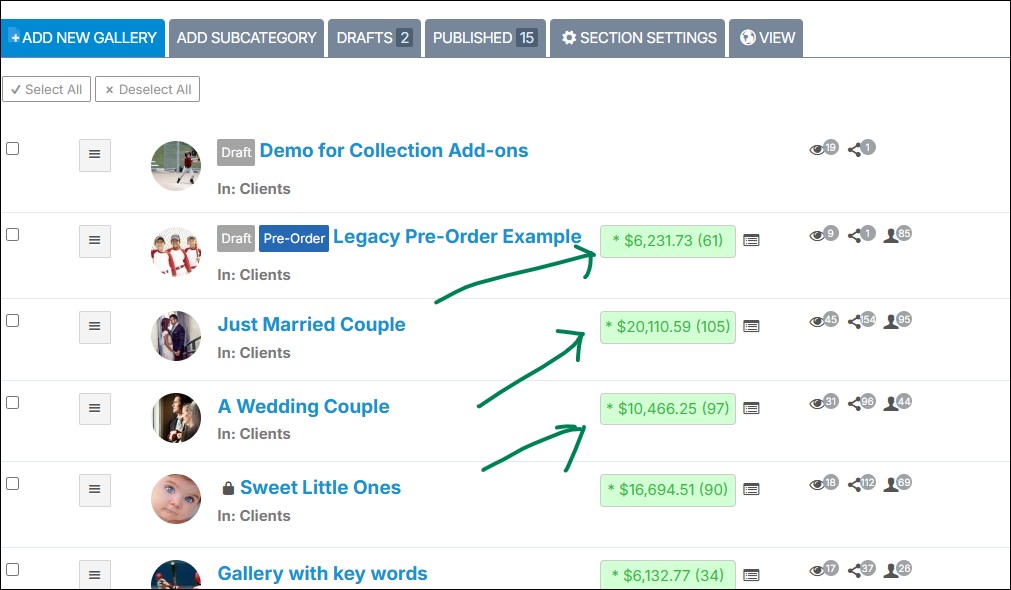Click the people icon for Sweet Little Ones
Screen dimensions: 1011x590
(x=891, y=484)
